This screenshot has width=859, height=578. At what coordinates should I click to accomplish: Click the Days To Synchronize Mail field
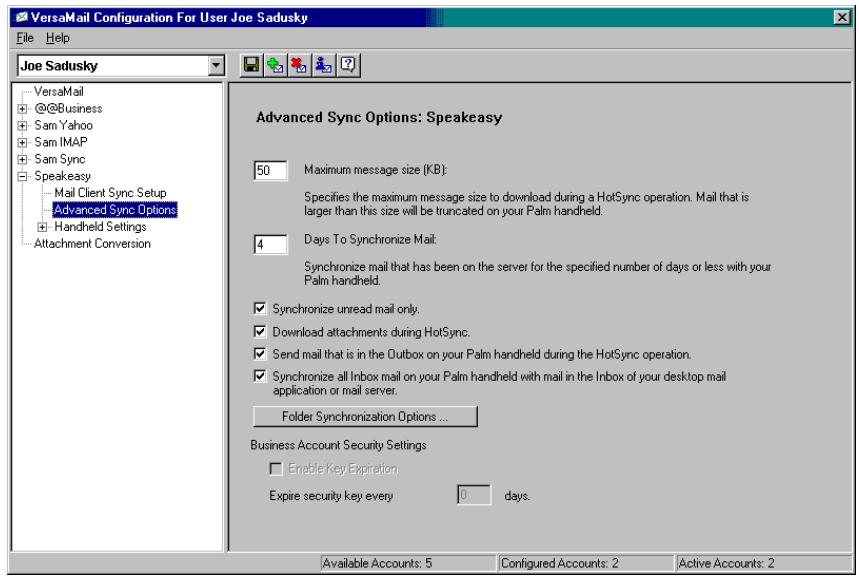click(271, 244)
